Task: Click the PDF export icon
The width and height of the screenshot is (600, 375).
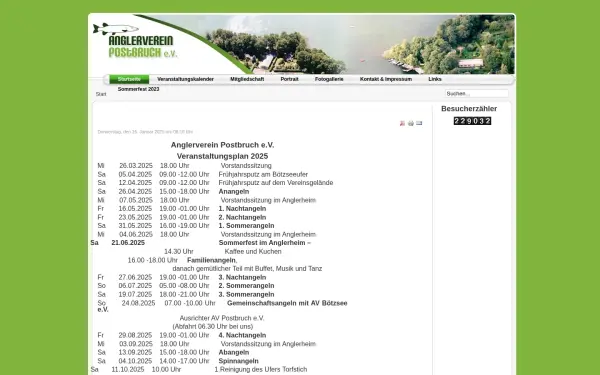Action: click(x=402, y=123)
